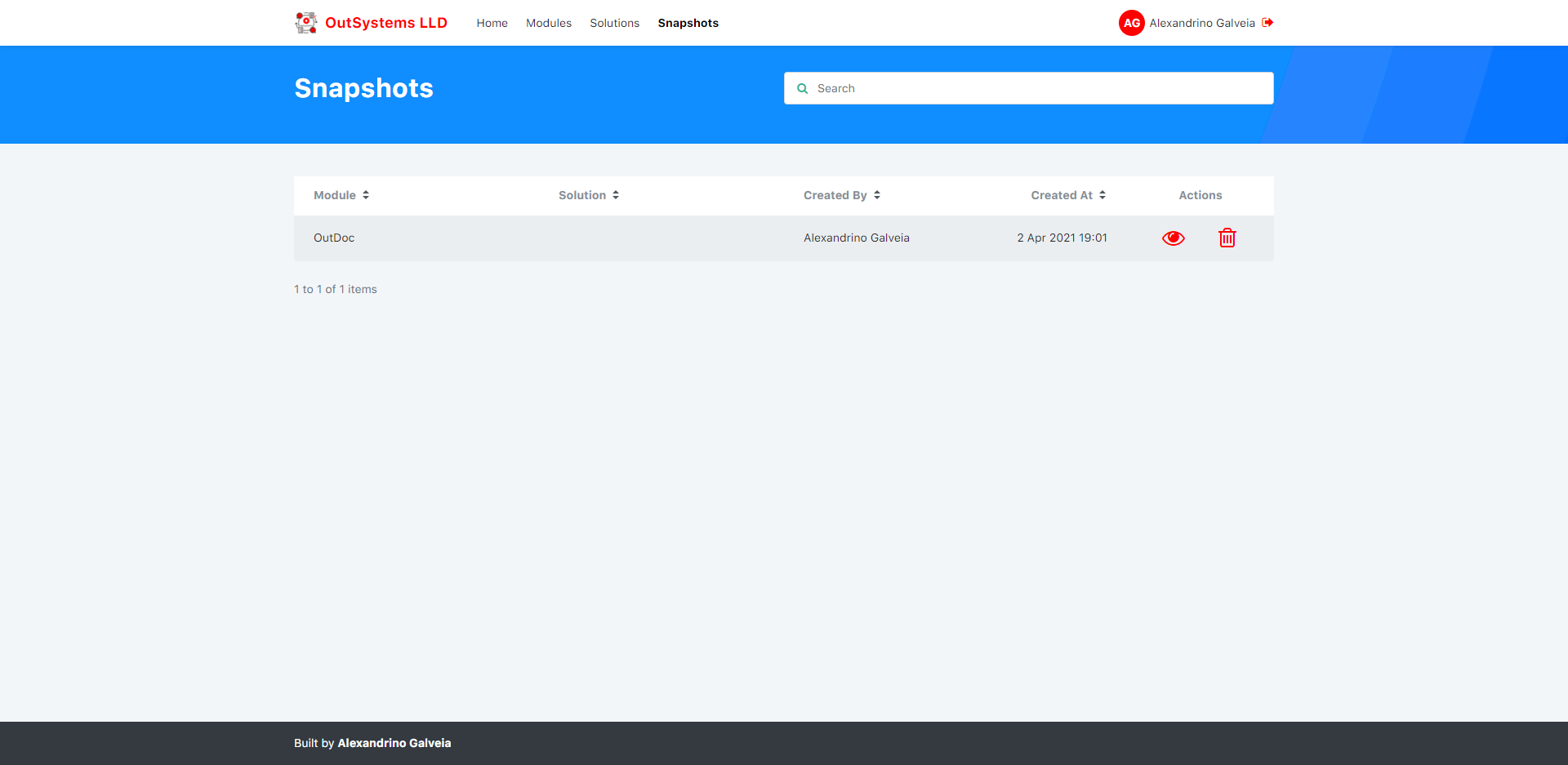
Task: Delete the OutDoc snapshot using the trash icon
Action: coord(1227,238)
